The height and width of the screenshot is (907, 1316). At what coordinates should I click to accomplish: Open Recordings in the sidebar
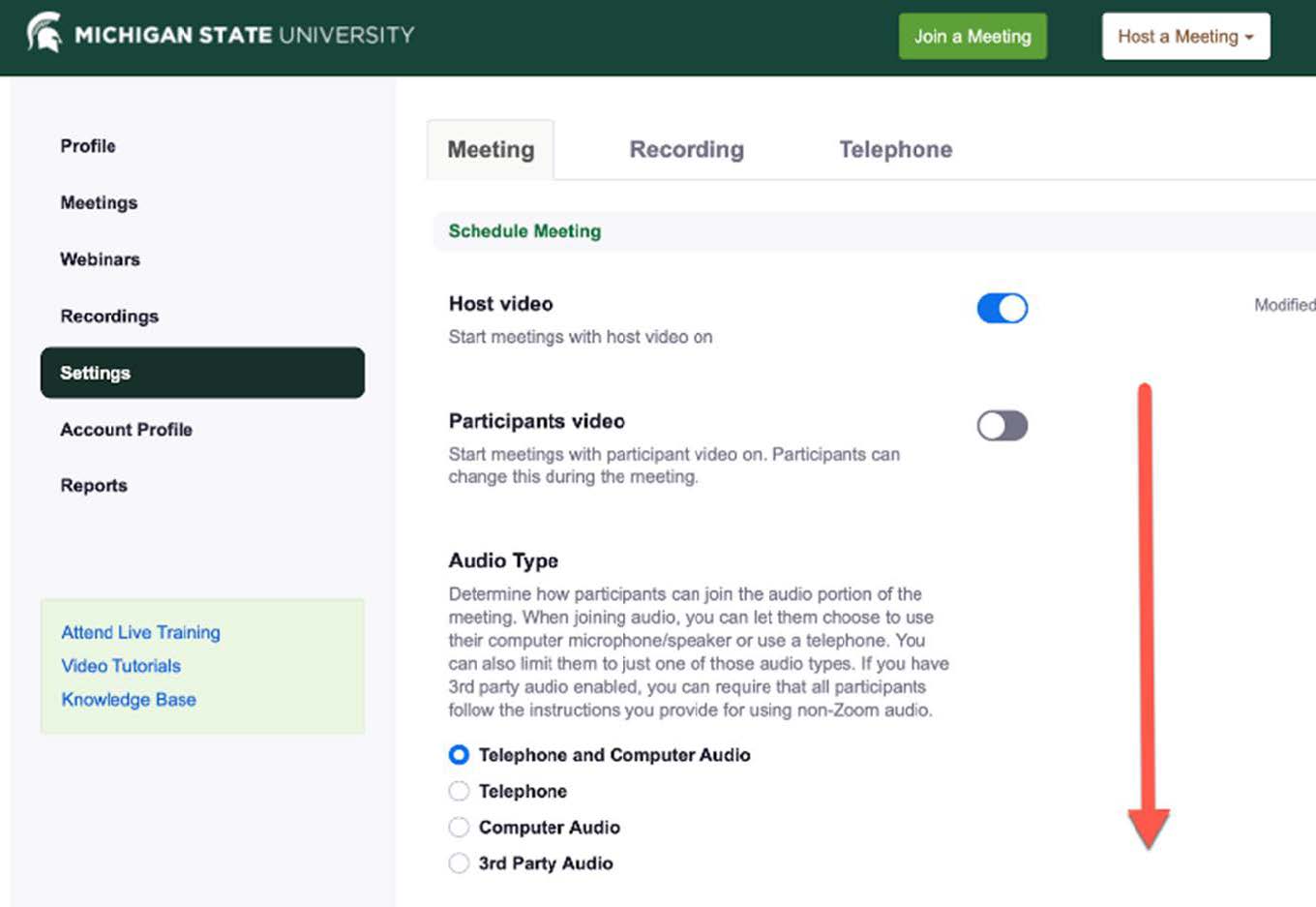pyautogui.click(x=109, y=316)
